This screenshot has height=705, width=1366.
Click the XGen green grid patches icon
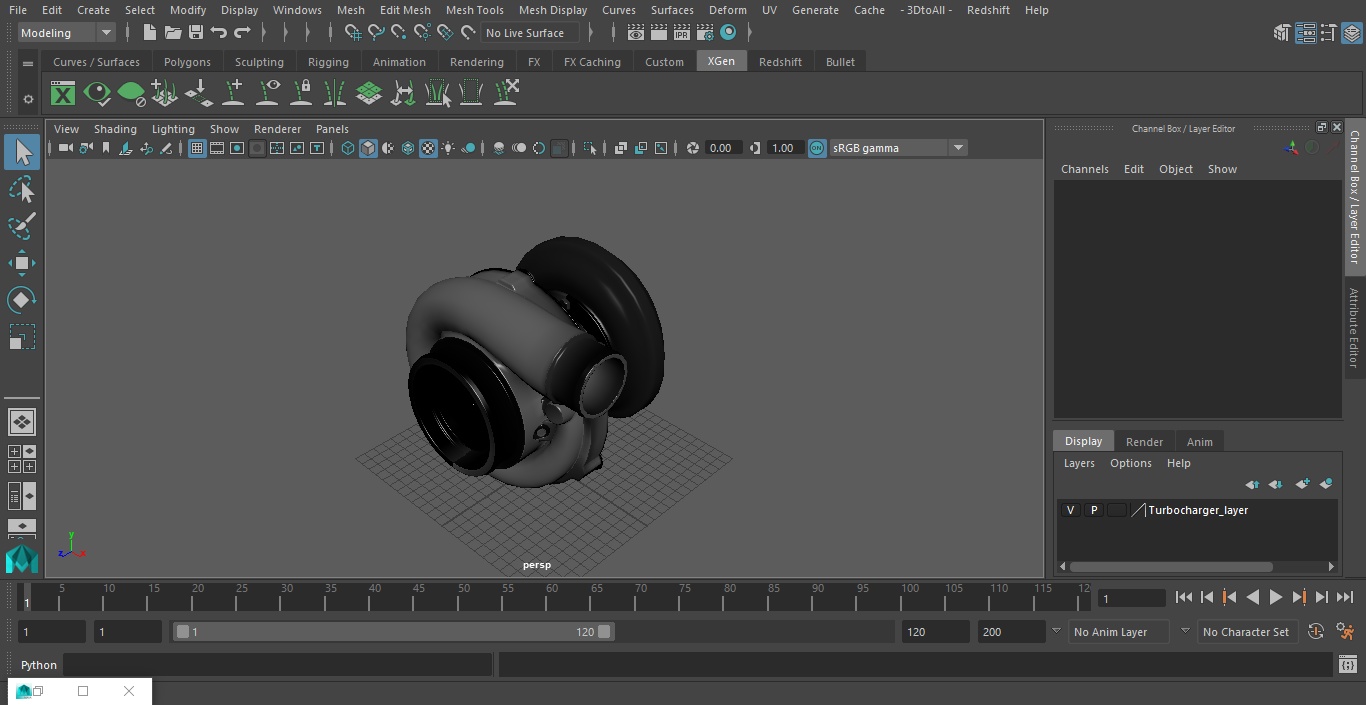click(x=369, y=94)
